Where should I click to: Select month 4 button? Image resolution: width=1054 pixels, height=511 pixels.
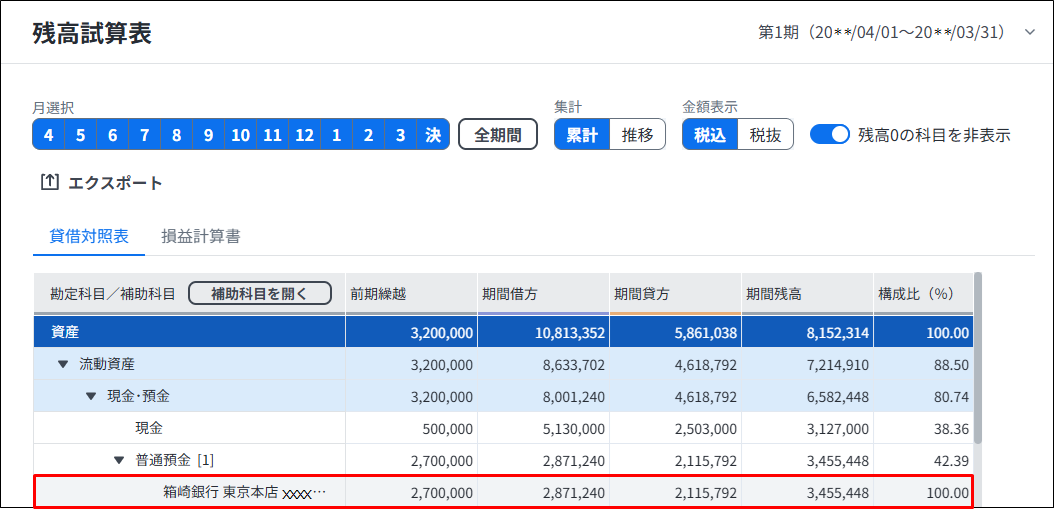48,134
